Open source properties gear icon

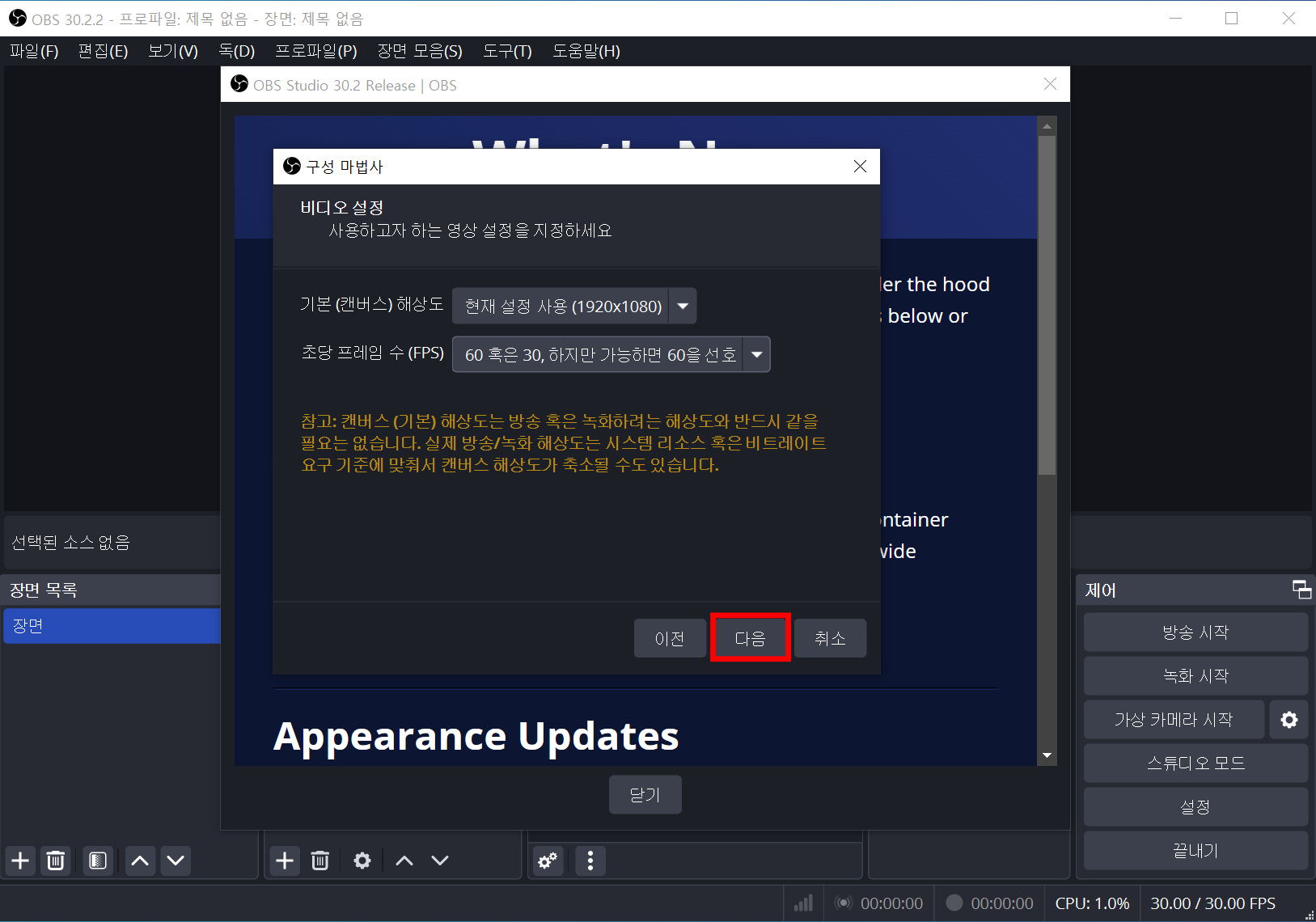pyautogui.click(x=362, y=861)
